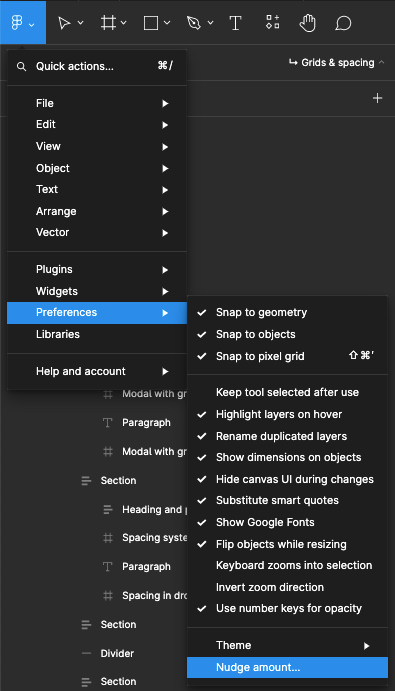395x691 pixels.
Task: Click the Divider layer icon
Action: pyautogui.click(x=86, y=653)
